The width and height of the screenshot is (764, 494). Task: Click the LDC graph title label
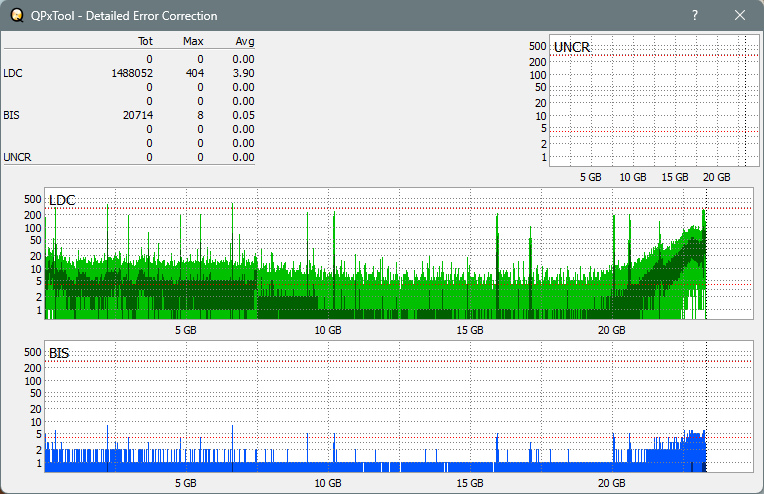(x=62, y=201)
